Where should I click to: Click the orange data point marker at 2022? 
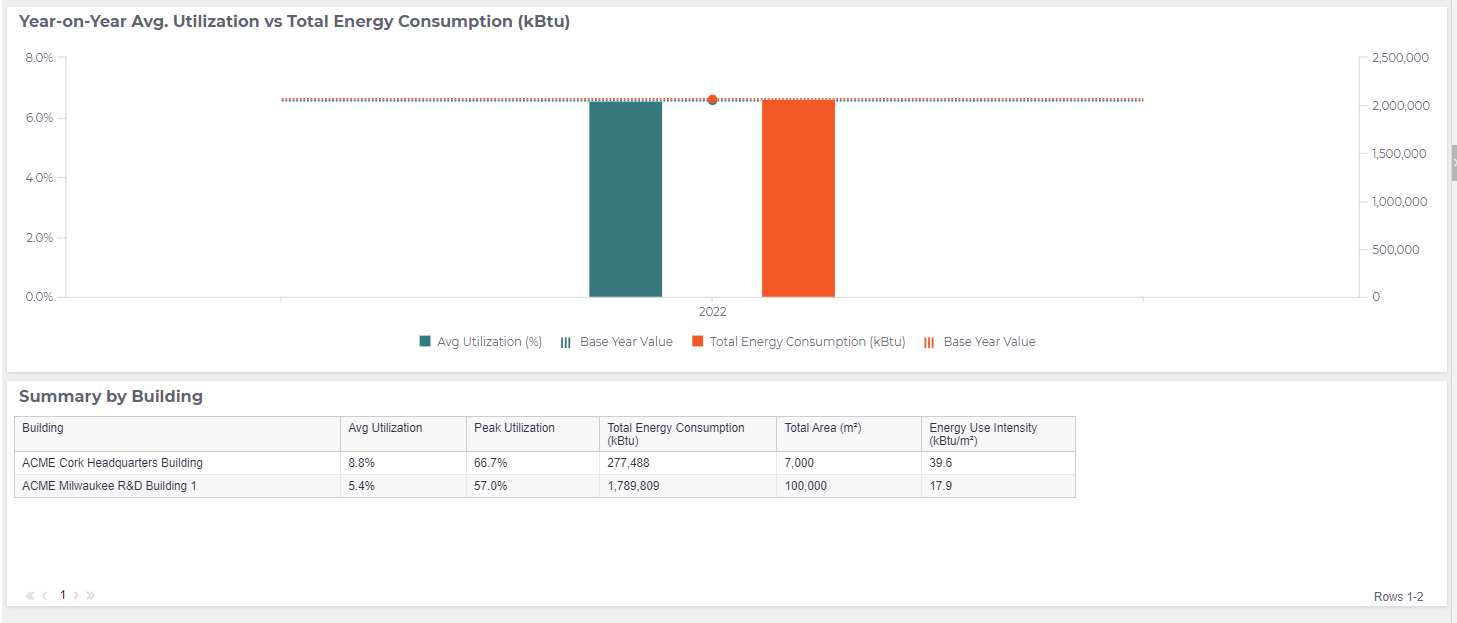712,100
